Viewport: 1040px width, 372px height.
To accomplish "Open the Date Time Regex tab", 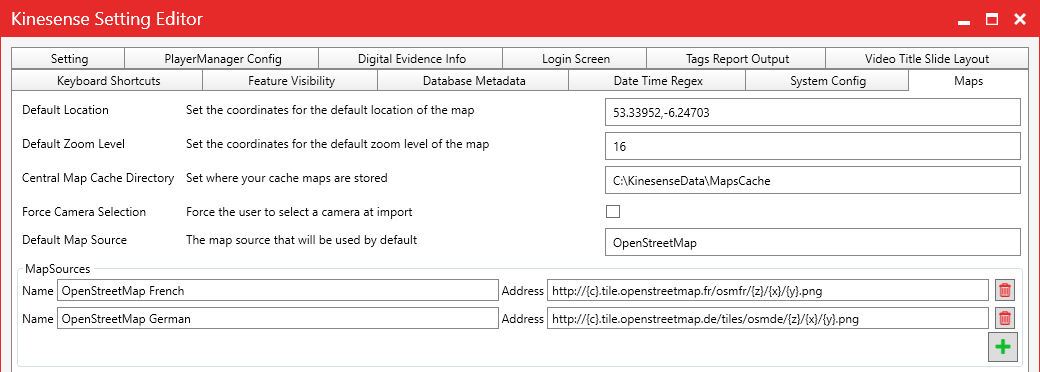I will point(658,81).
